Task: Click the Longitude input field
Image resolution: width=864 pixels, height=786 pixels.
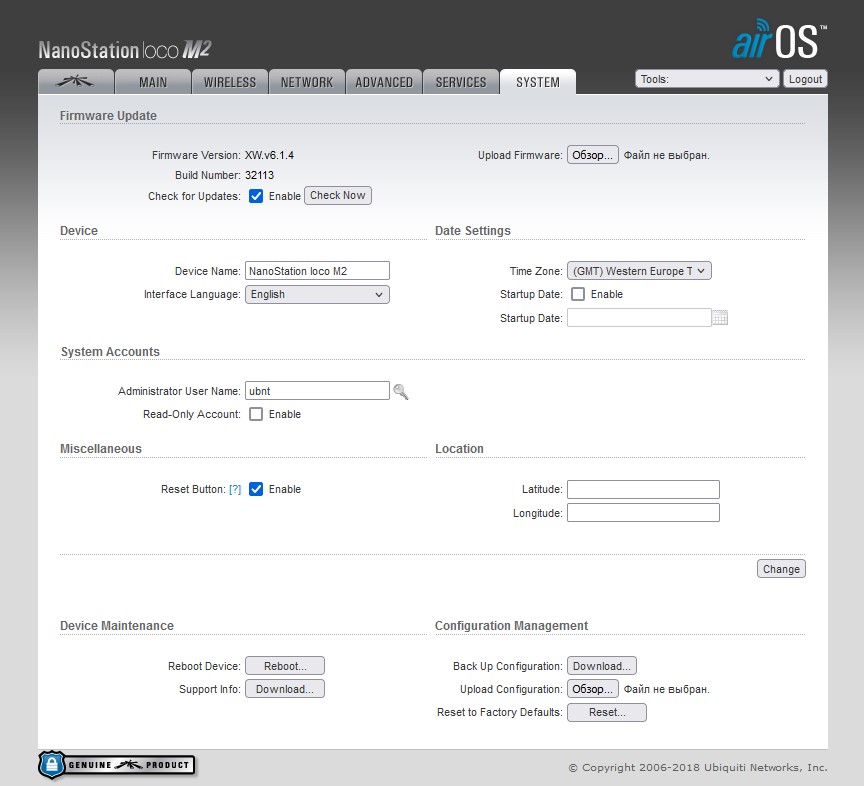Action: (x=643, y=513)
